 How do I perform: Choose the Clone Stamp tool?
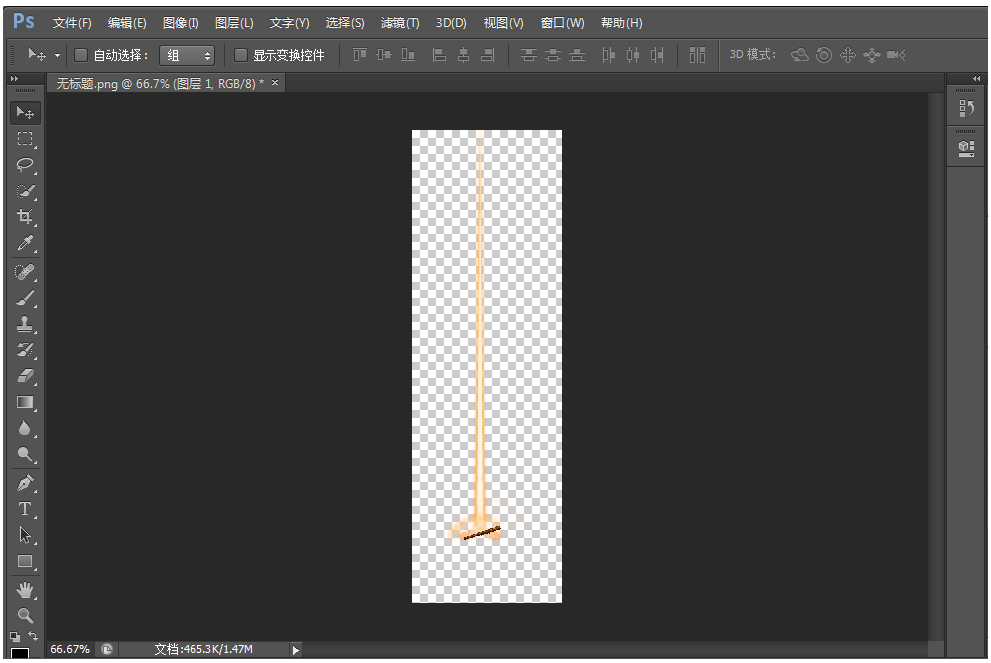pos(25,325)
